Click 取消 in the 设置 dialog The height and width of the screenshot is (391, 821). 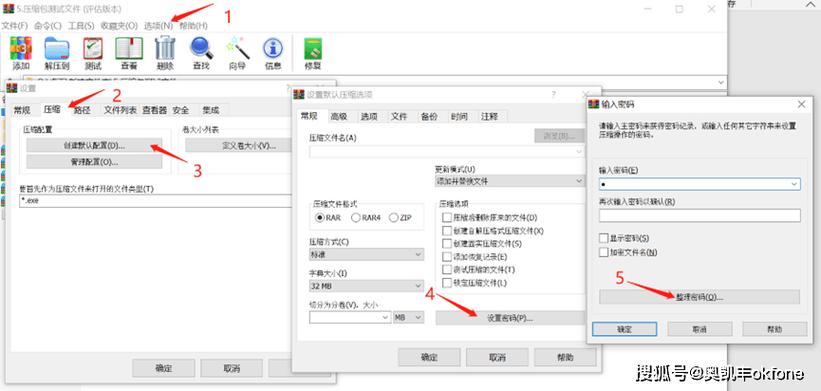[x=231, y=368]
